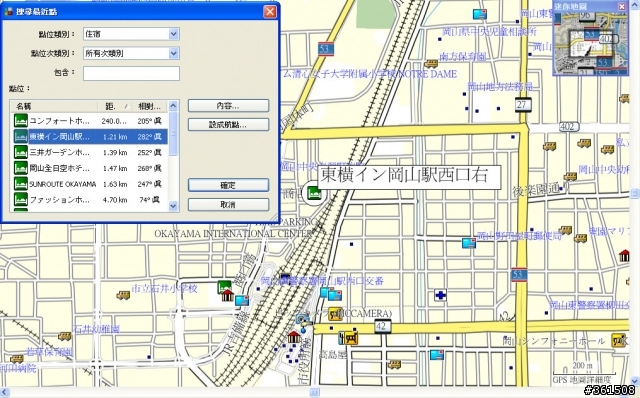The width and height of the screenshot is (640, 398).
Task: Sort the list by the 距. column header
Action: click(115, 106)
